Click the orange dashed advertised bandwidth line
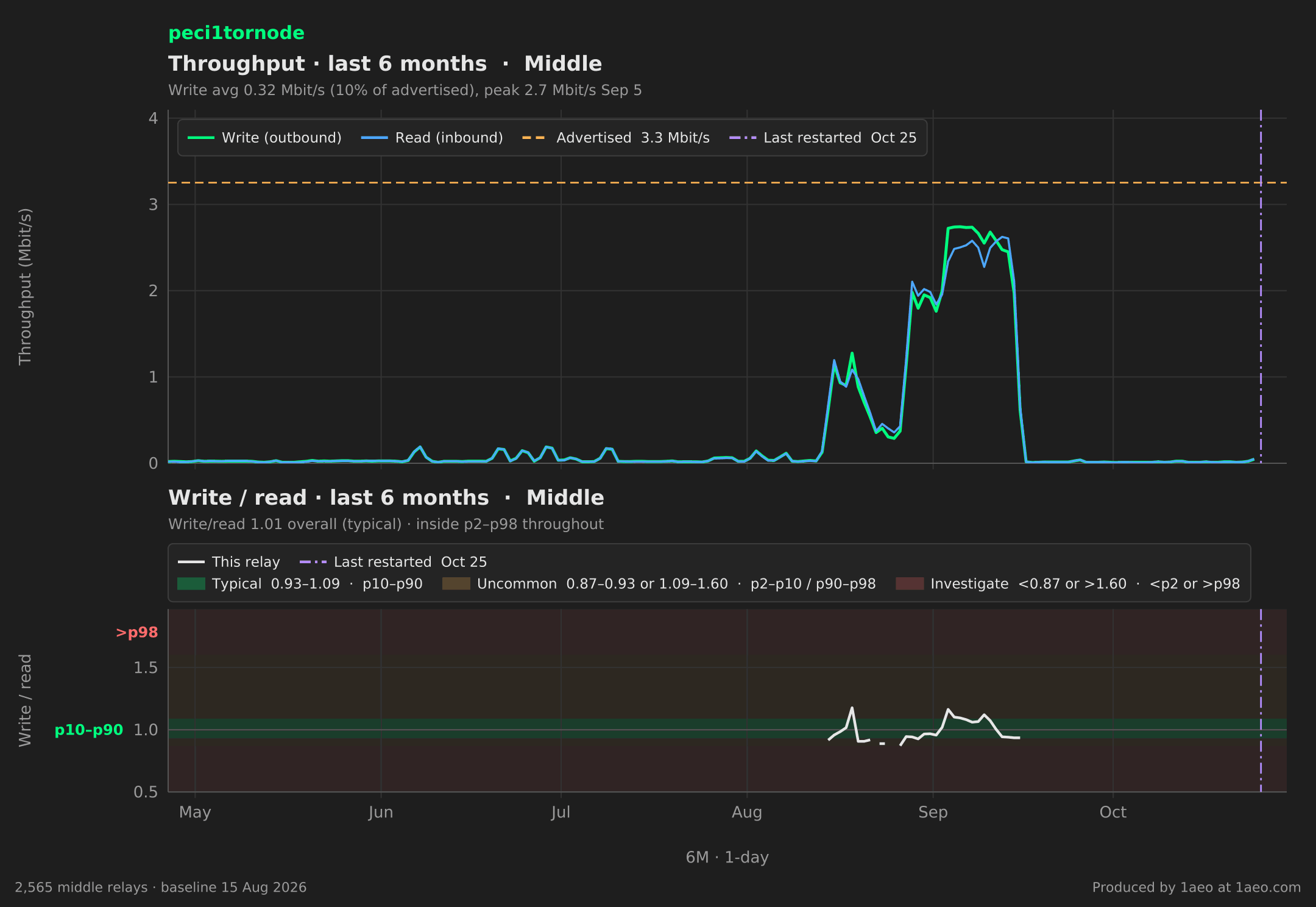This screenshot has width=1316, height=907. pos(727,182)
